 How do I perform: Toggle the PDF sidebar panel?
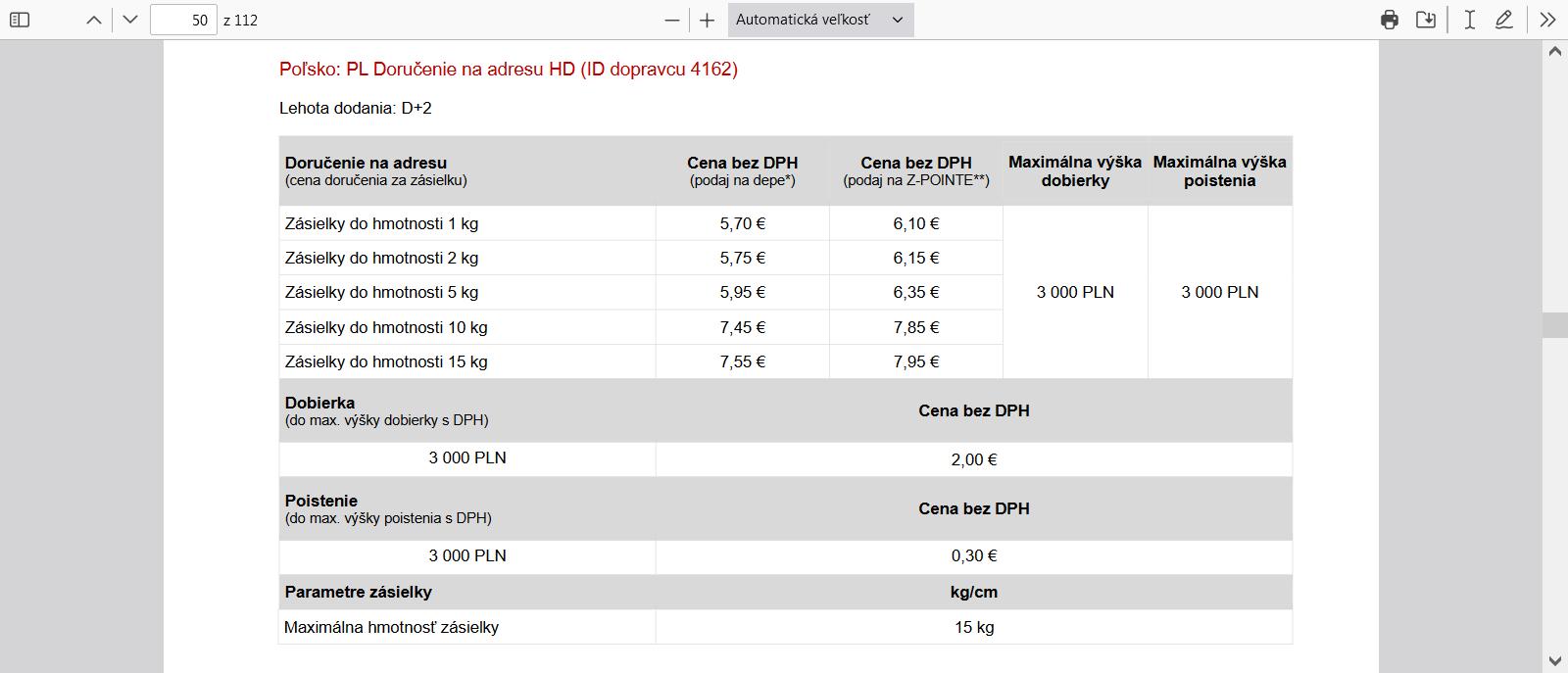pyautogui.click(x=20, y=20)
